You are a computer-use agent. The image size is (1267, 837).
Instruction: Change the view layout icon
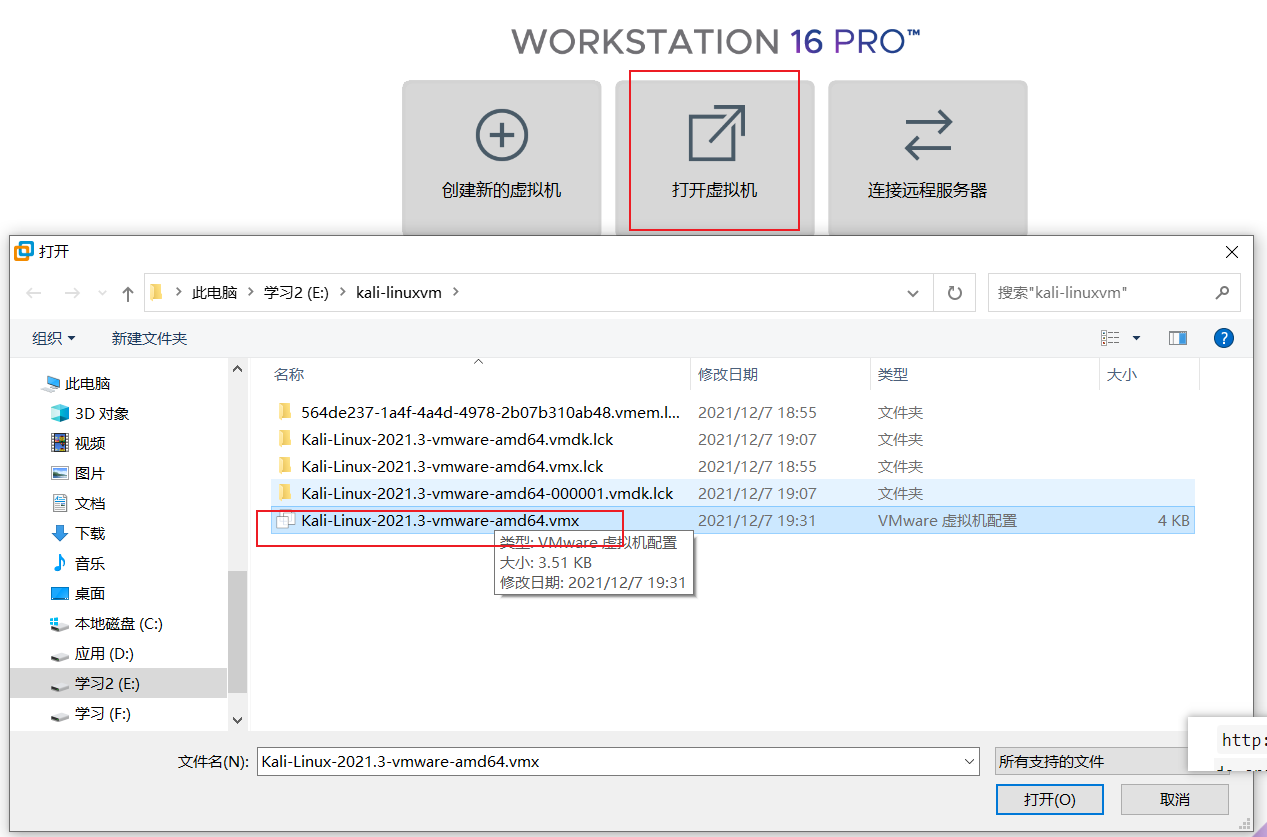coord(1110,338)
